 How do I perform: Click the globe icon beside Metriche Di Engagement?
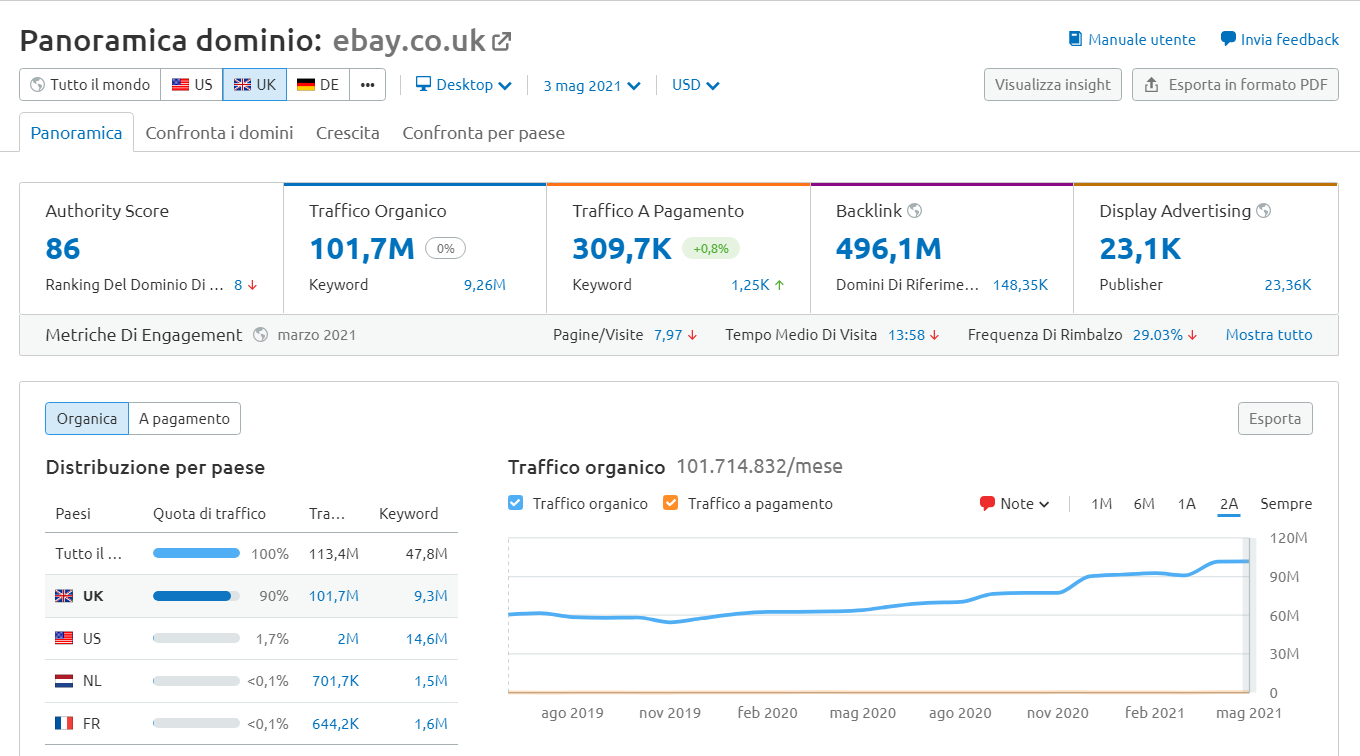point(260,335)
